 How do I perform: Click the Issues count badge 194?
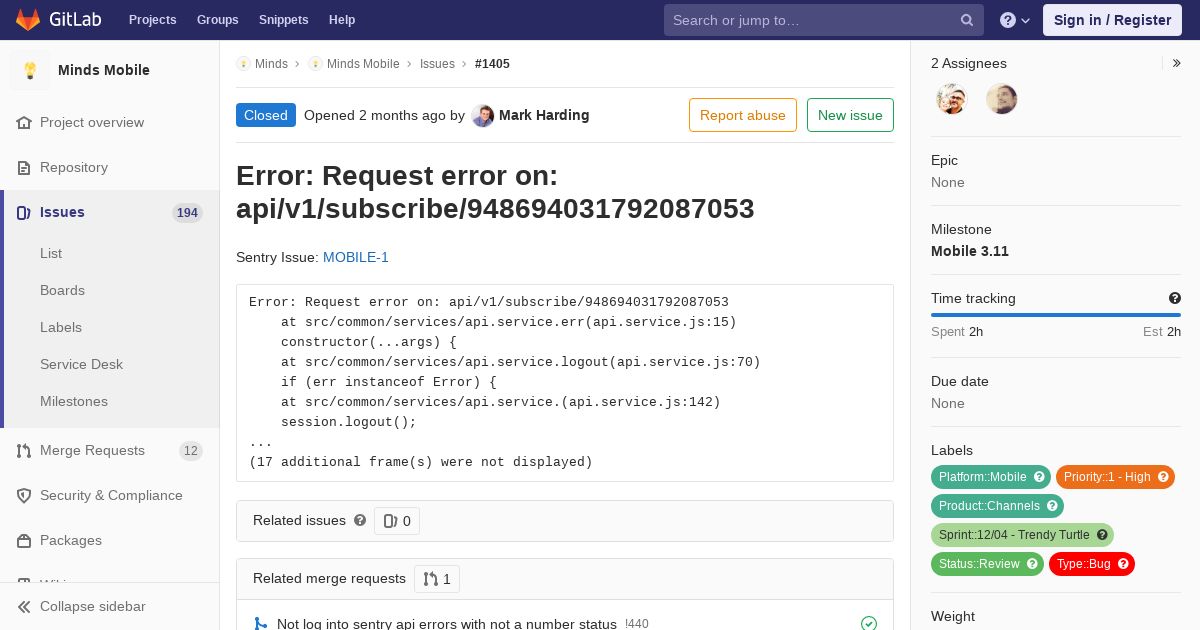pos(187,212)
